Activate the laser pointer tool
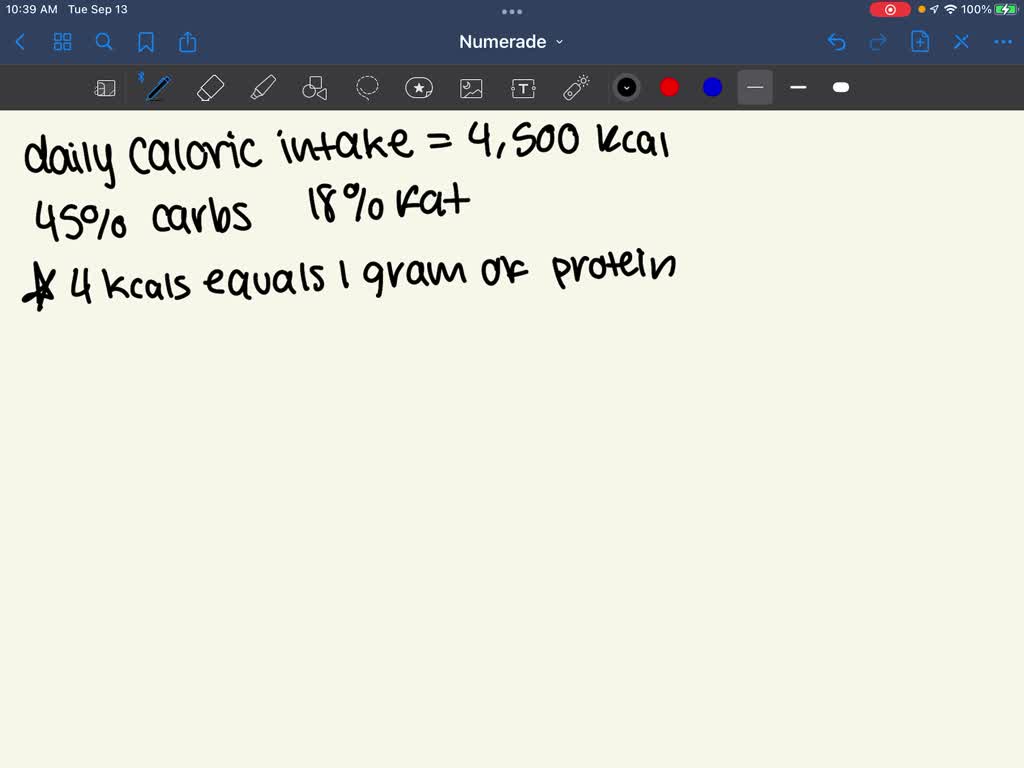The width and height of the screenshot is (1024, 768). coord(576,88)
